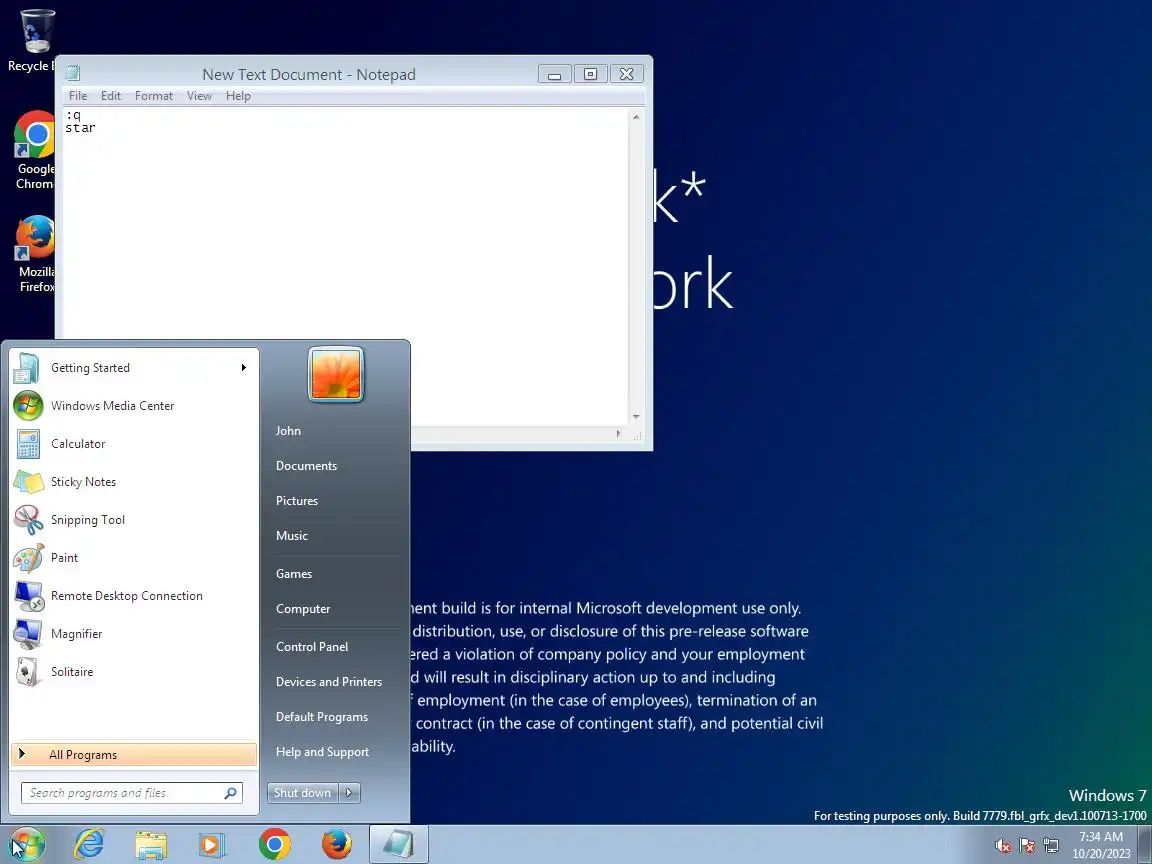Open the Calculator icon
The image size is (1152, 864).
[28, 444]
